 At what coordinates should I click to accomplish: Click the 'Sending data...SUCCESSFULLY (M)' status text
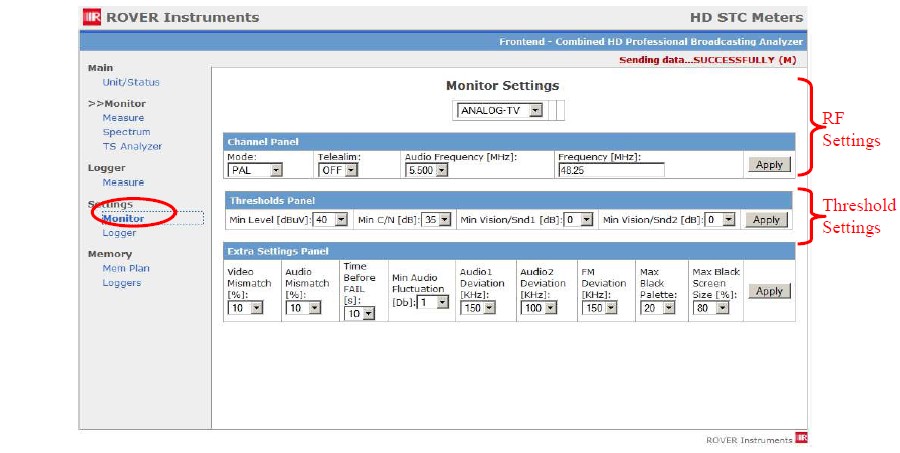[x=708, y=60]
